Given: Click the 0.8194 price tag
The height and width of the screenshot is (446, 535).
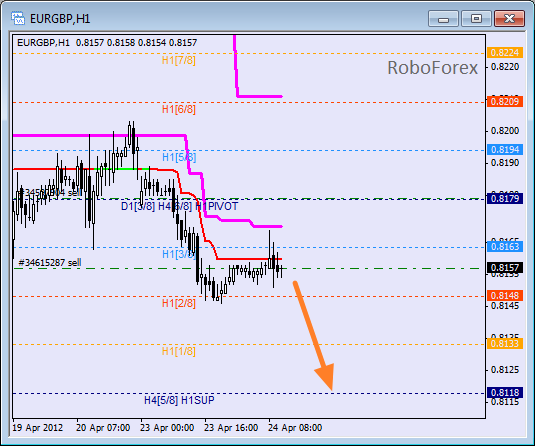Looking at the screenshot, I should 505,149.
